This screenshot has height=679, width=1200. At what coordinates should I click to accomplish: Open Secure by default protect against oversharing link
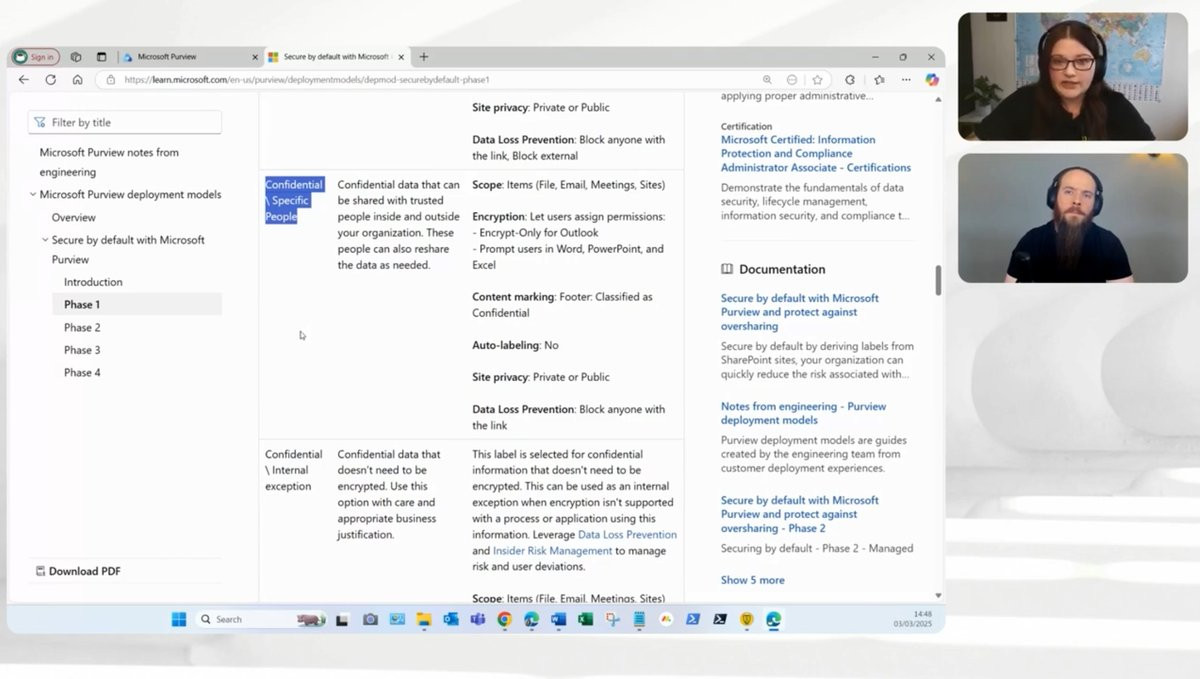tap(800, 312)
